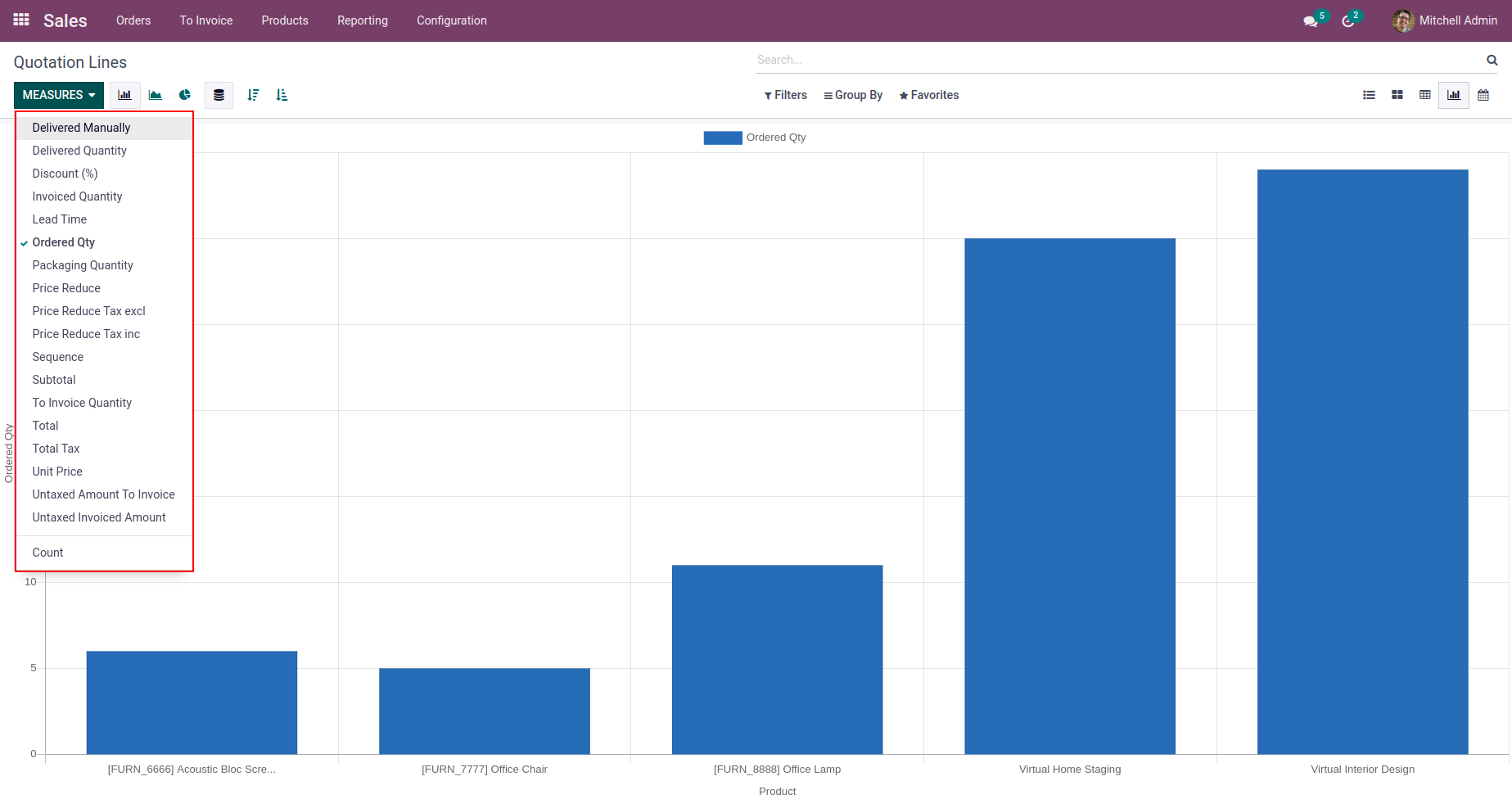Switch to bar chart mode
Image resolution: width=1512 pixels, height=799 pixels.
click(x=124, y=95)
